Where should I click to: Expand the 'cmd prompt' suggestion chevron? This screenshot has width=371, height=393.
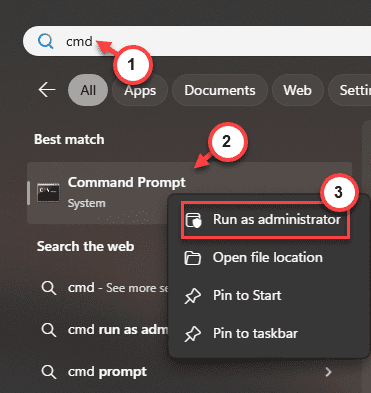coord(329,372)
